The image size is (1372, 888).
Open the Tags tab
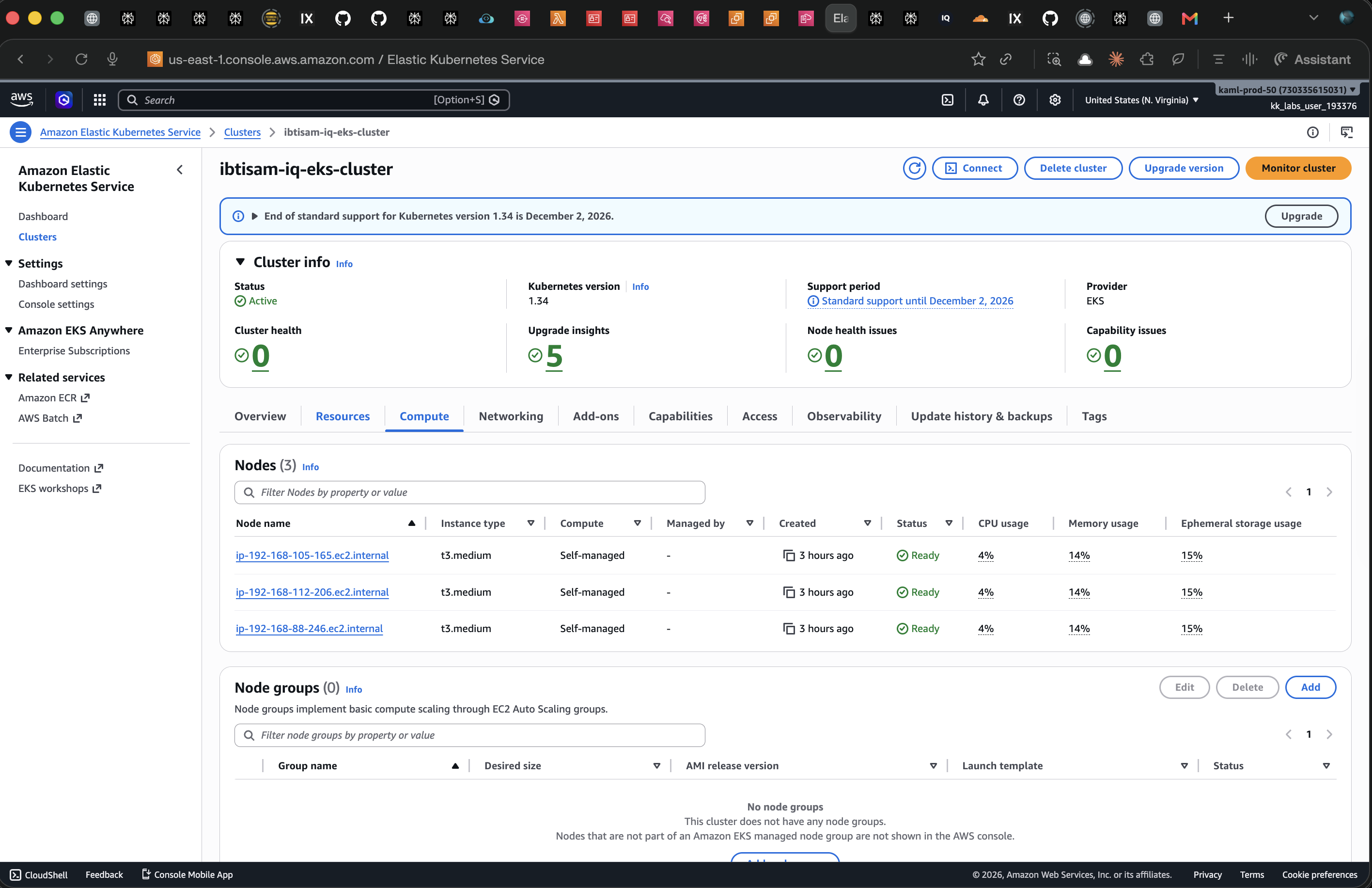(x=1094, y=416)
